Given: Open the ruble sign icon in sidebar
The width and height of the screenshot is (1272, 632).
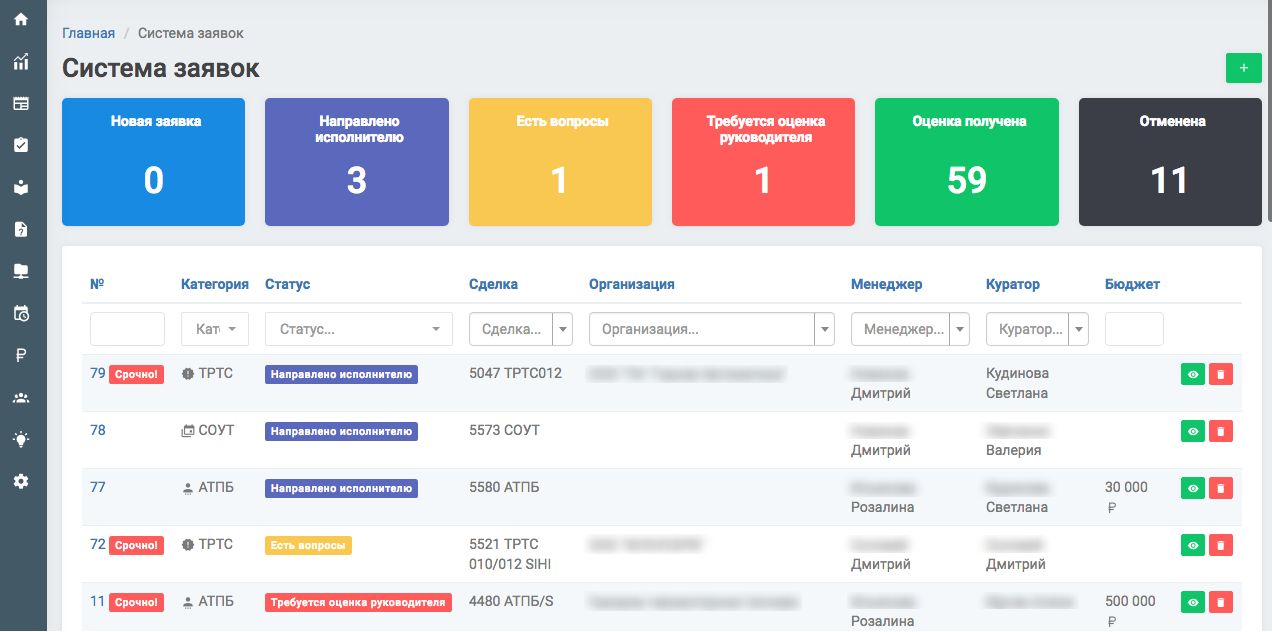Looking at the screenshot, I should point(21,354).
